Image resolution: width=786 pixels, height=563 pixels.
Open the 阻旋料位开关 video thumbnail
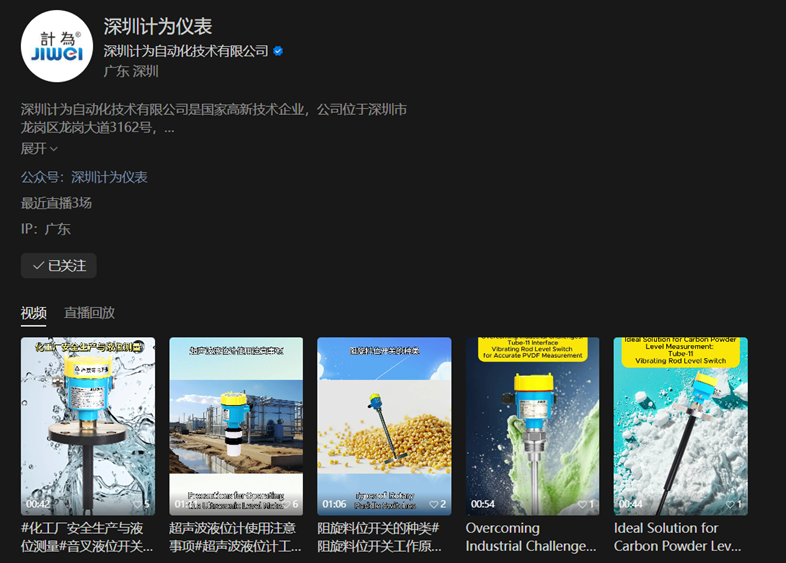point(384,426)
